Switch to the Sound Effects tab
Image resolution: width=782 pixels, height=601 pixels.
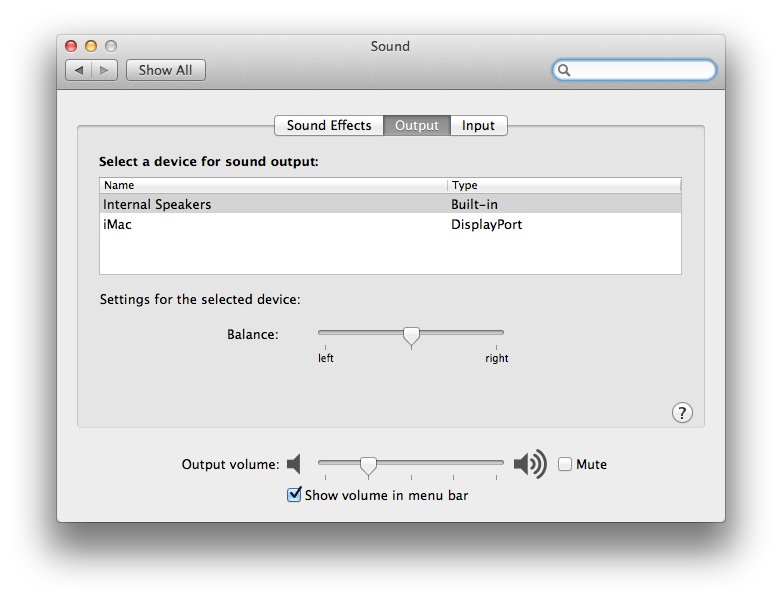[329, 125]
